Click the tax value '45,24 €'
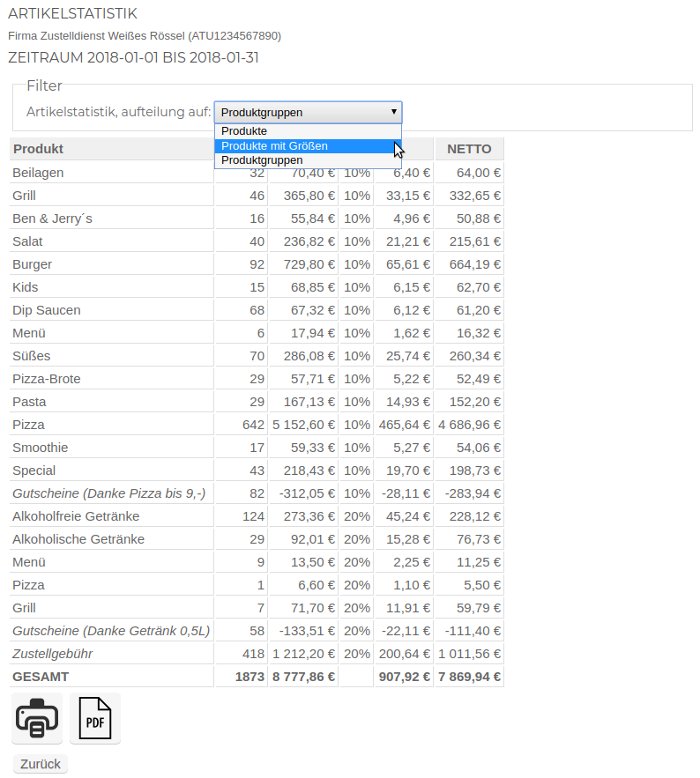The image size is (700, 778). tap(408, 516)
